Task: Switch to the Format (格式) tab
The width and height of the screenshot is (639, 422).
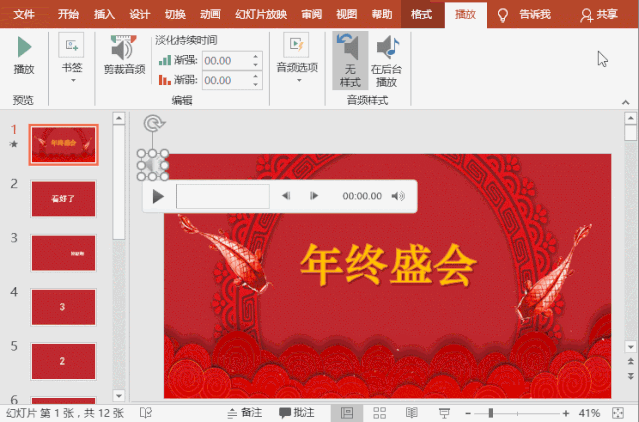Action: (x=422, y=14)
